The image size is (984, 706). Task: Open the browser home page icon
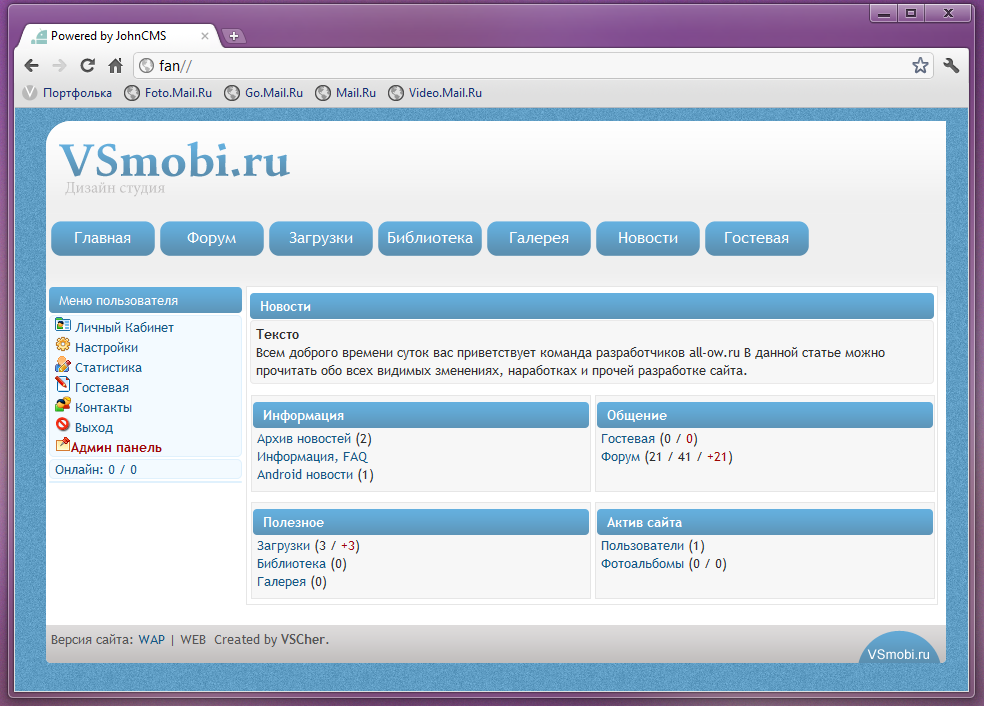click(x=115, y=65)
